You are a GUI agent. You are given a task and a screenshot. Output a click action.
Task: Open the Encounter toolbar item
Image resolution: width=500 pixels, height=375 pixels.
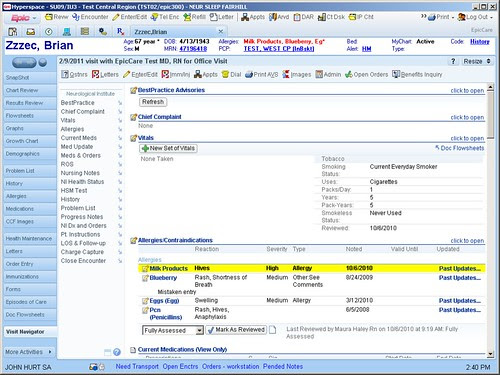(x=90, y=17)
